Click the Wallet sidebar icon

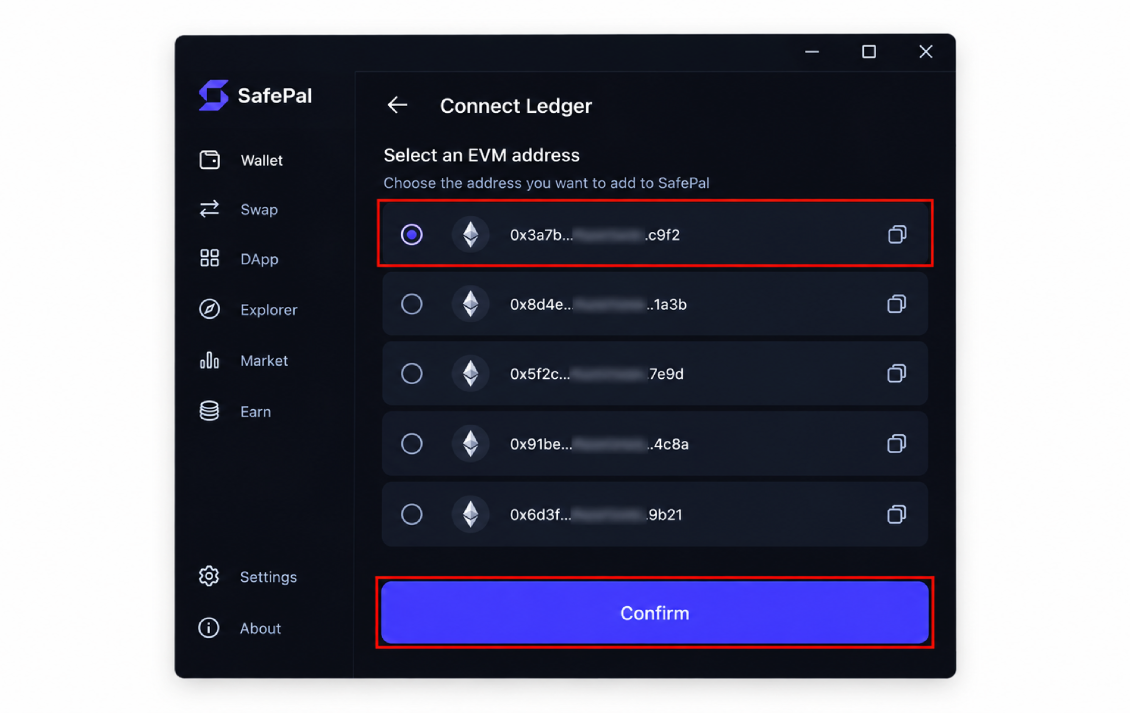point(210,160)
